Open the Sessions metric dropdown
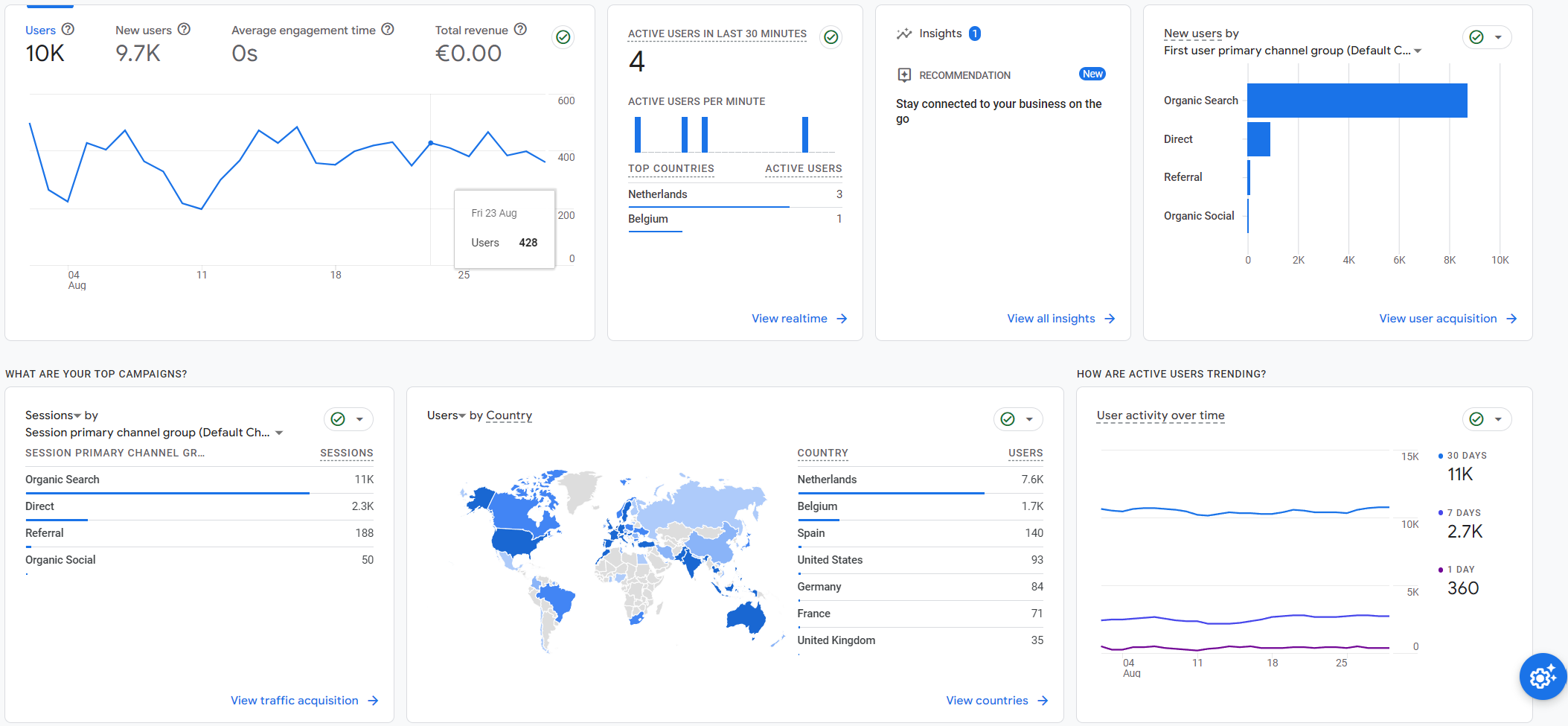This screenshot has height=726, width=1568. (54, 415)
